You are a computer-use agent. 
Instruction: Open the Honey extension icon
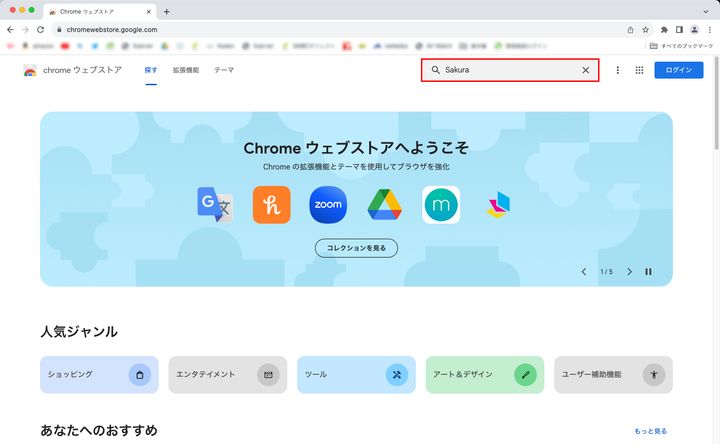[271, 204]
